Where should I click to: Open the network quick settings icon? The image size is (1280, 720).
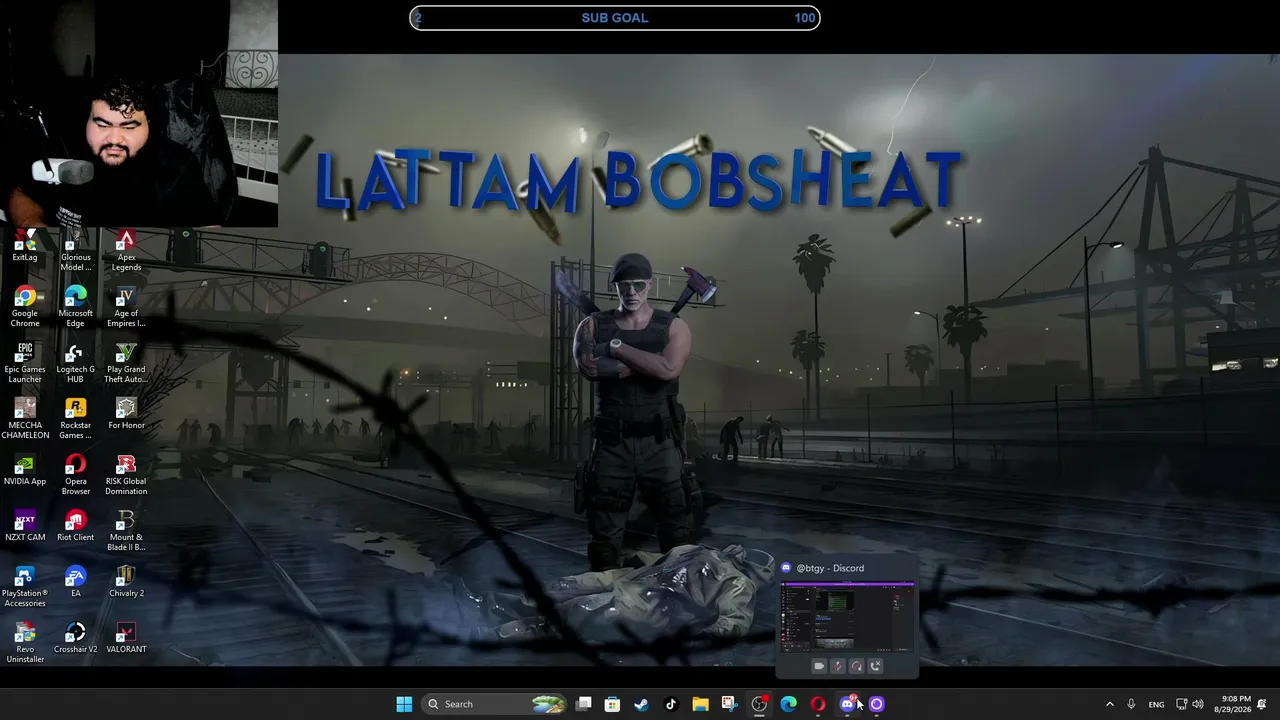pyautogui.click(x=1181, y=704)
